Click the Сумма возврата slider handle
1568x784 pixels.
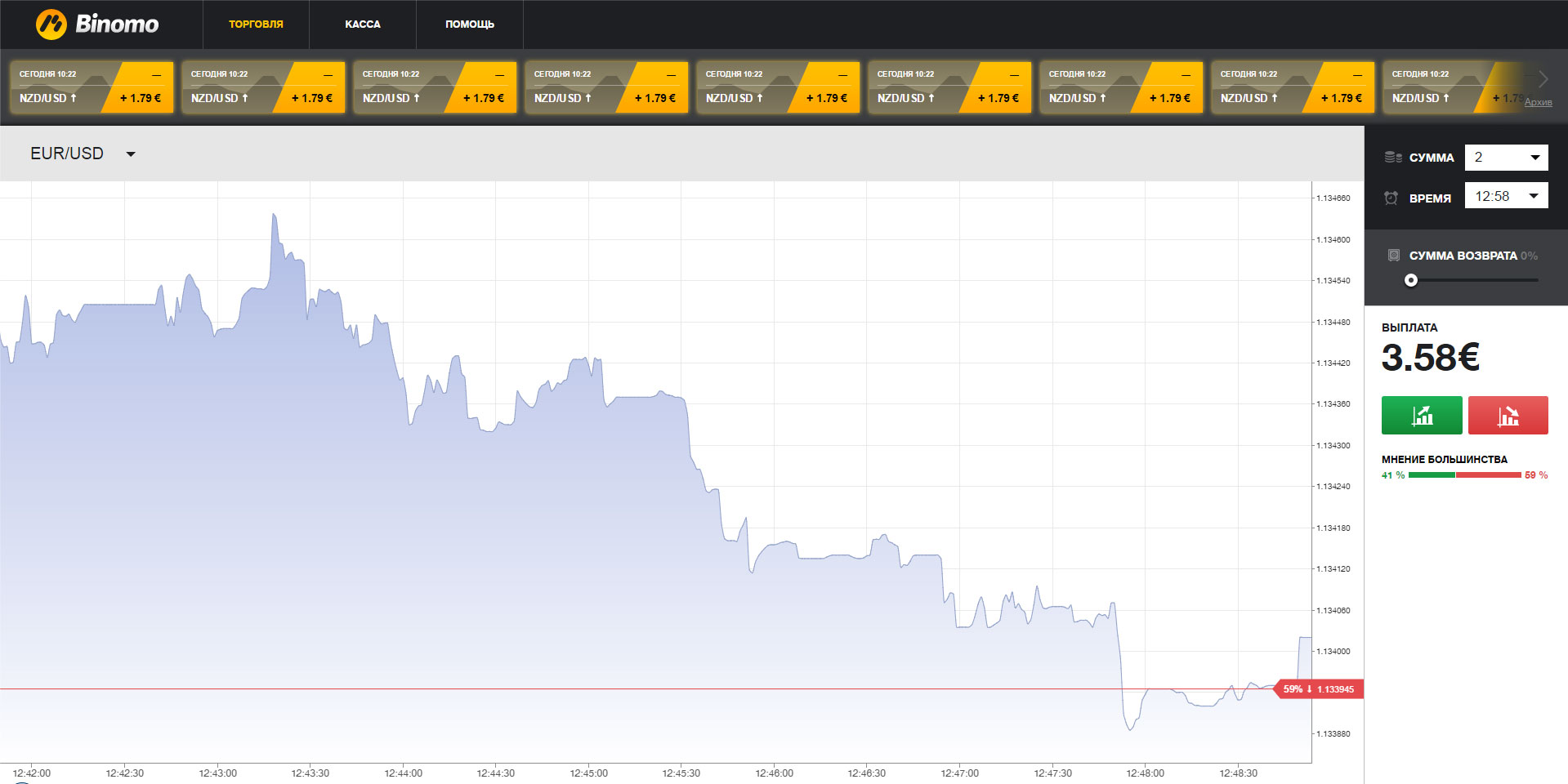point(1411,280)
